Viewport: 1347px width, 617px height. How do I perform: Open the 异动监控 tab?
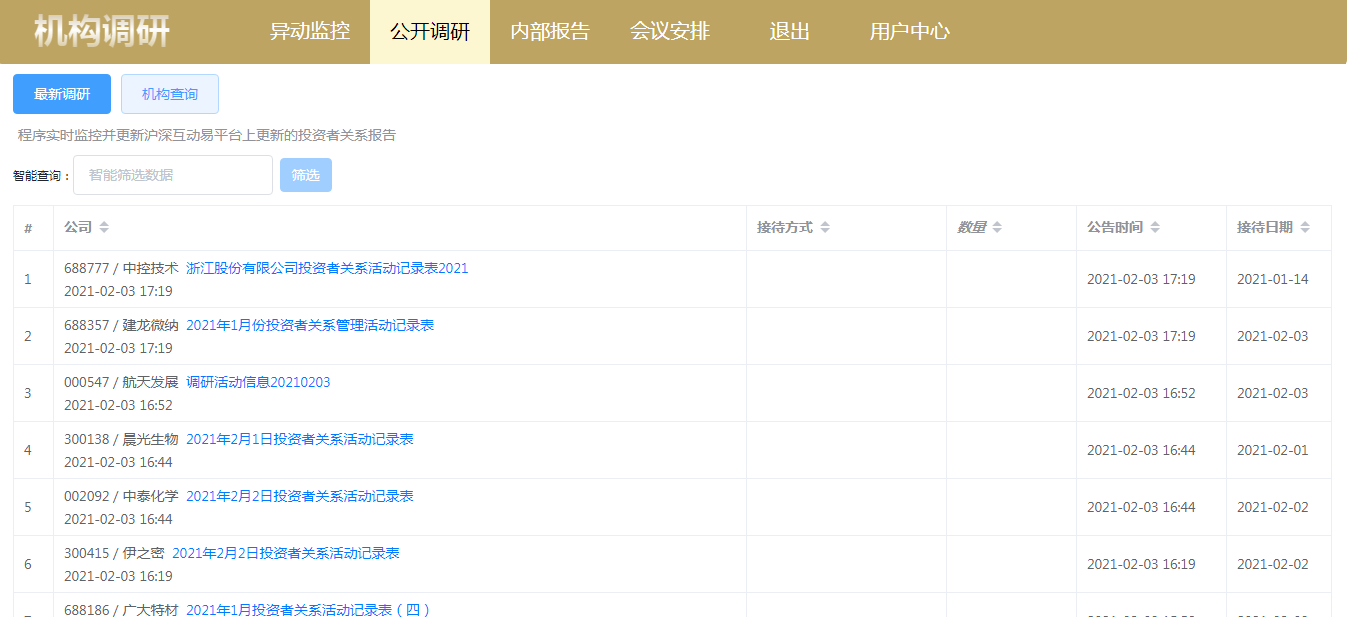coord(310,31)
